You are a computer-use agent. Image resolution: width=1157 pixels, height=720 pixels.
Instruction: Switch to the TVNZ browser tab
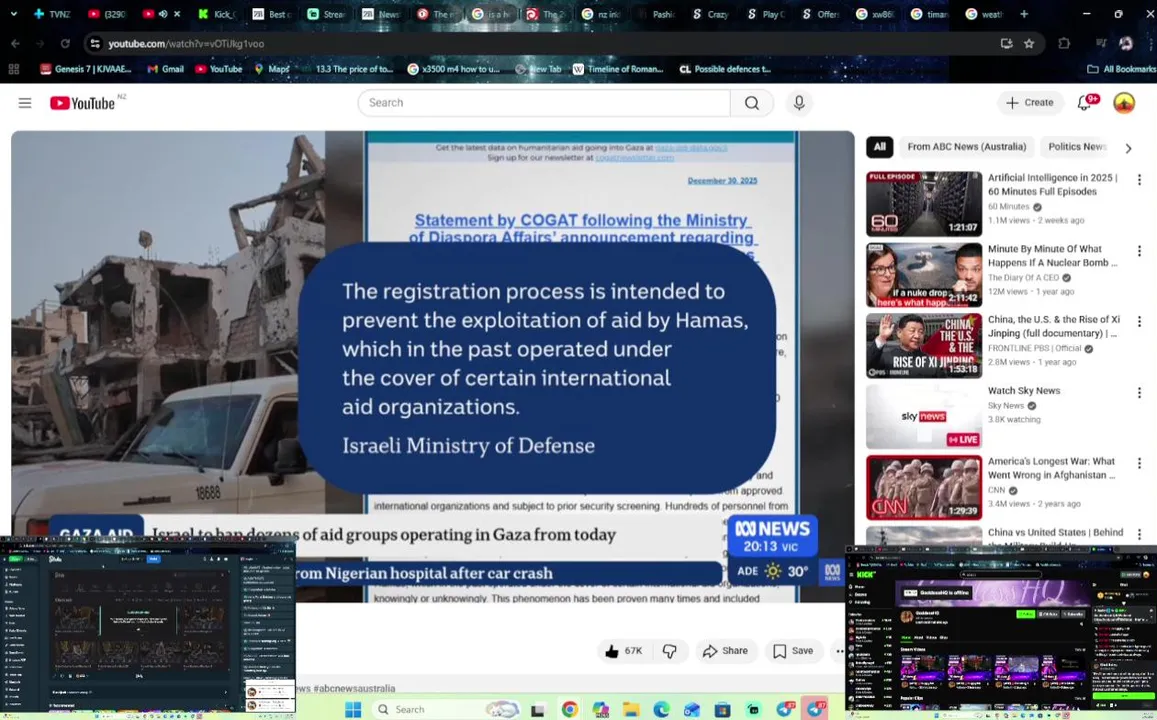(x=52, y=14)
